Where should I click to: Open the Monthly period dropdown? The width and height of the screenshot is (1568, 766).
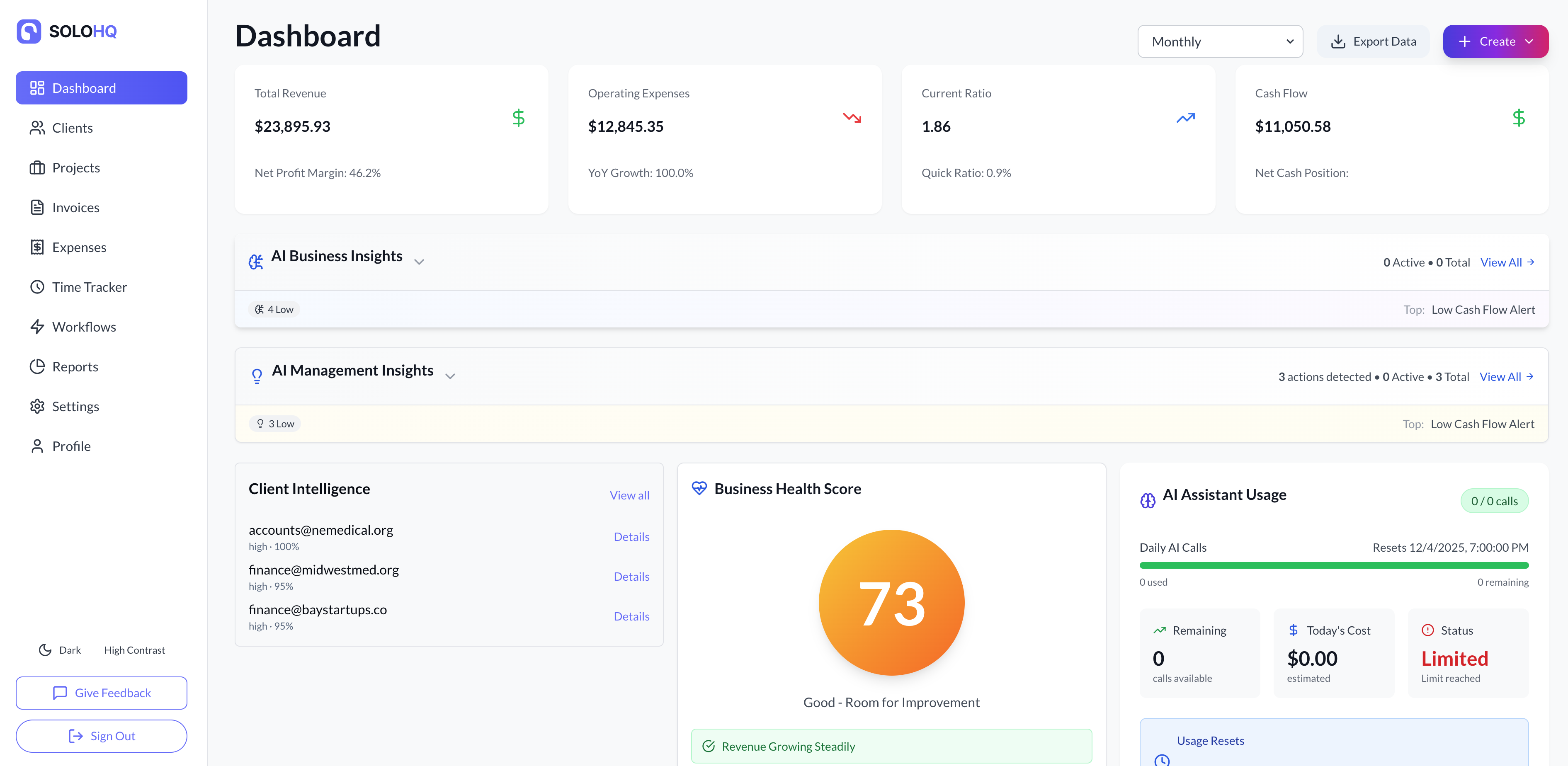pyautogui.click(x=1220, y=41)
